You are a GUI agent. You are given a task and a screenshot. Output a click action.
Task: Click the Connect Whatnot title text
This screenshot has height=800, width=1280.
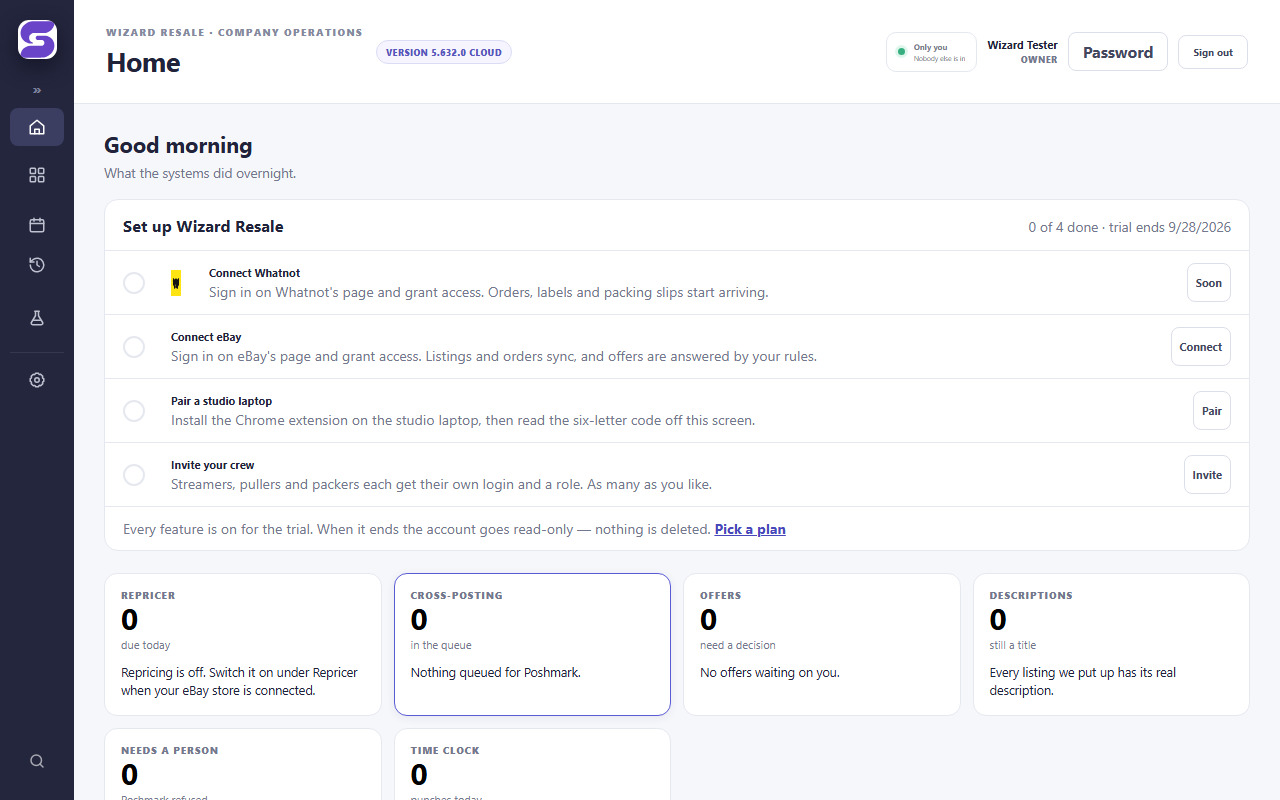pos(254,273)
